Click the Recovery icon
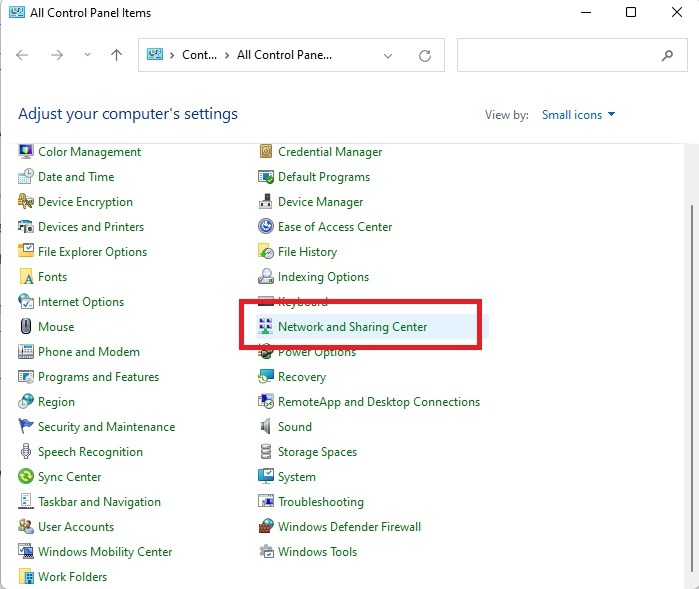Viewport: 699px width, 589px height. (x=266, y=376)
